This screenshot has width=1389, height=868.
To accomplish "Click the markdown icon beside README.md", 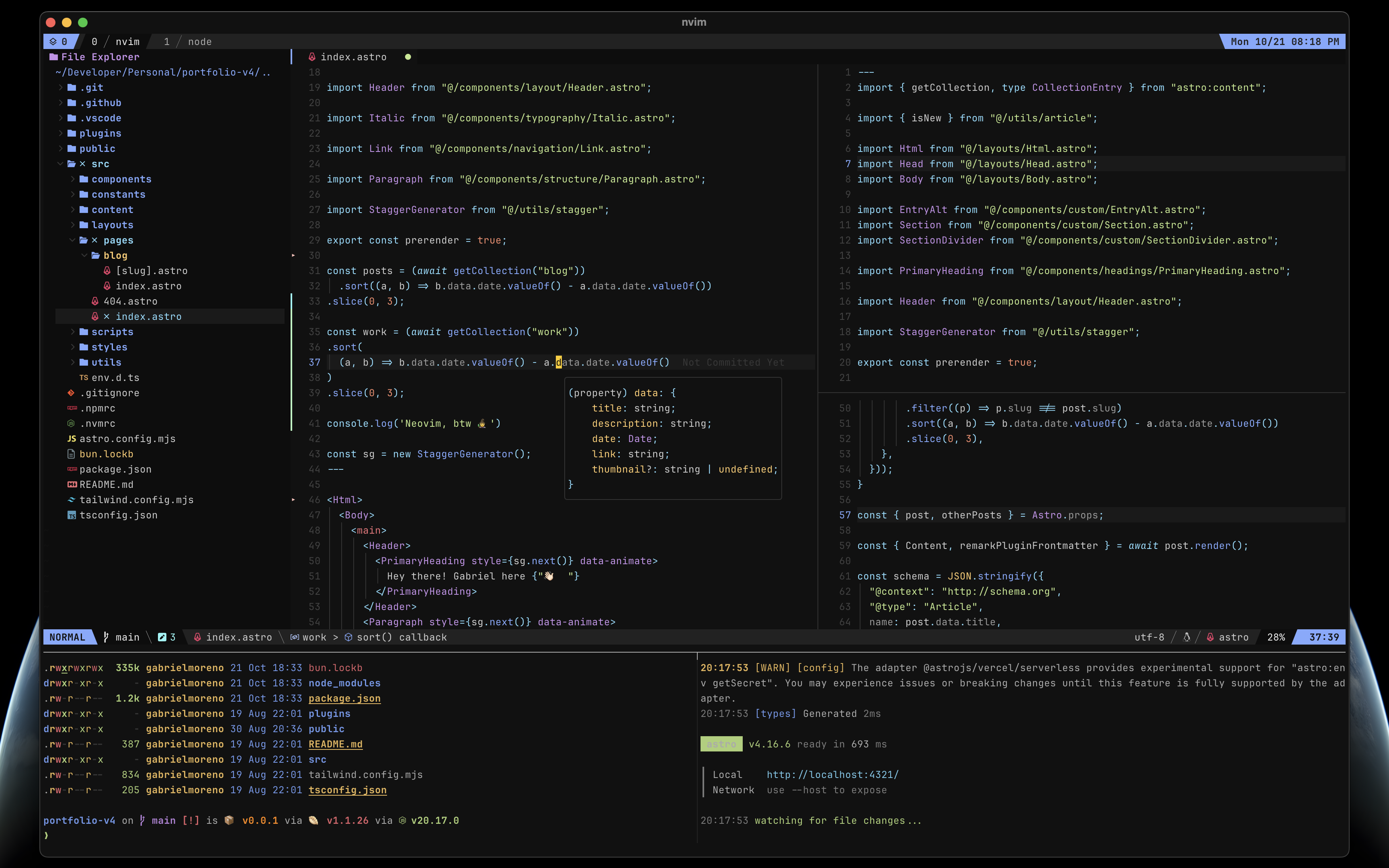I will [72, 485].
